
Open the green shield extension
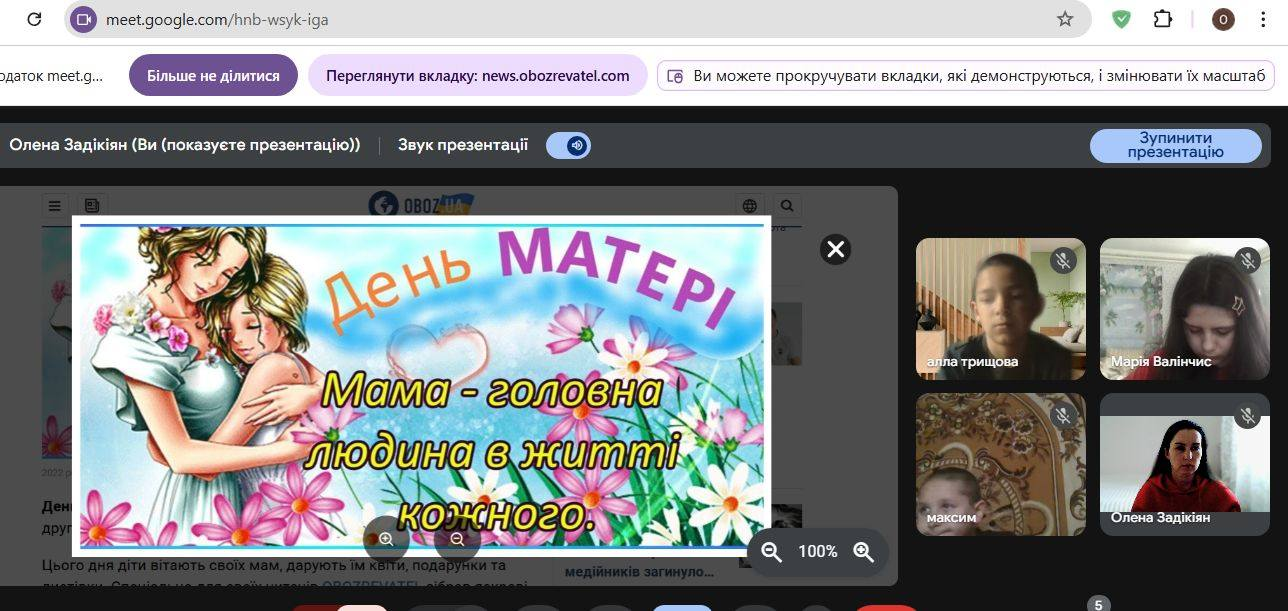(x=1122, y=19)
